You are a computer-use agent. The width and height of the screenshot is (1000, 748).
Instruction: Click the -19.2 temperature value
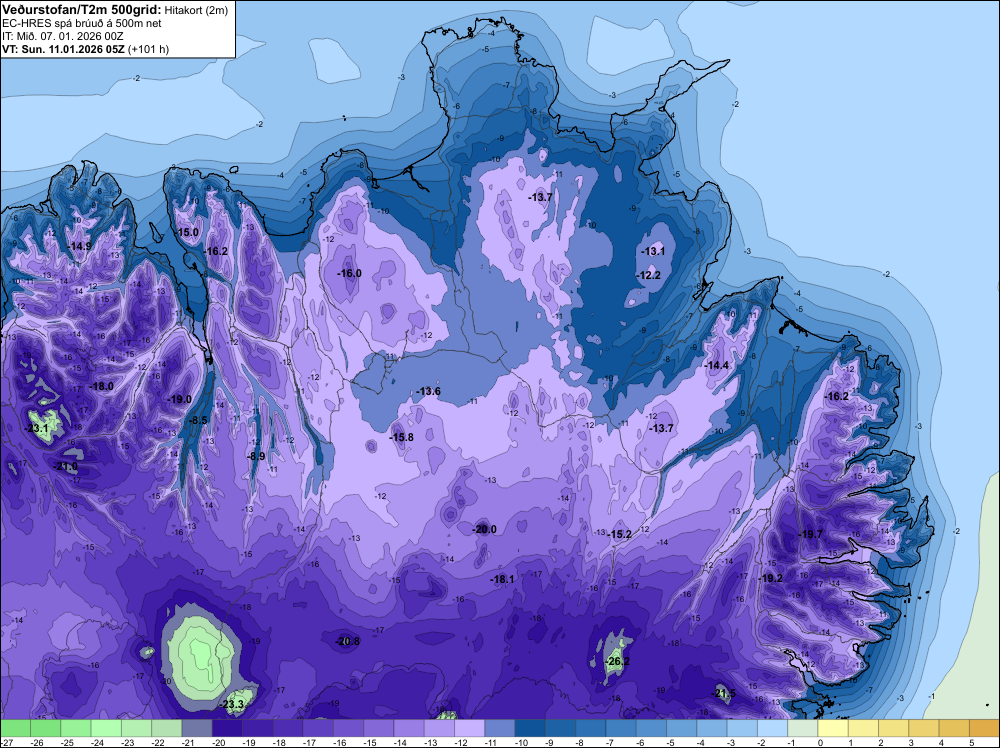(x=770, y=578)
